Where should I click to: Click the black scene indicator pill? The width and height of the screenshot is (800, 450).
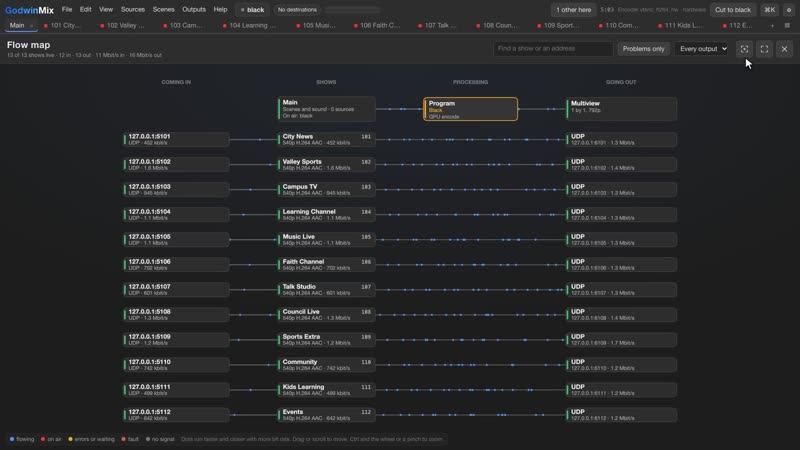point(252,10)
